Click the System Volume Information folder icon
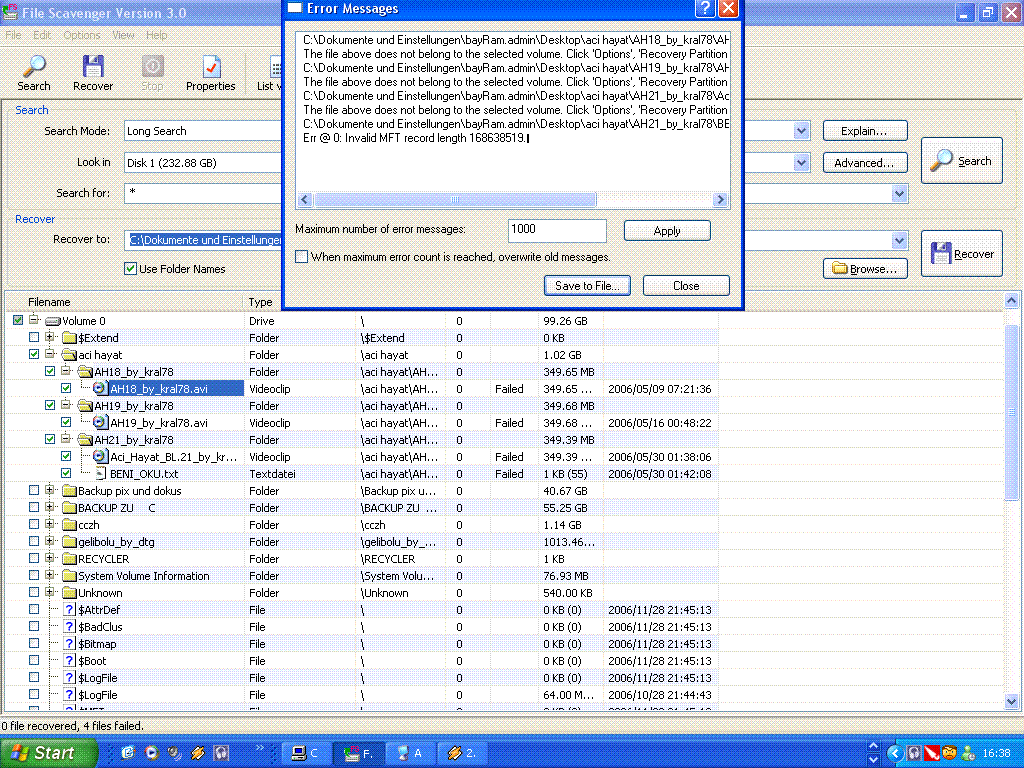 (69, 575)
